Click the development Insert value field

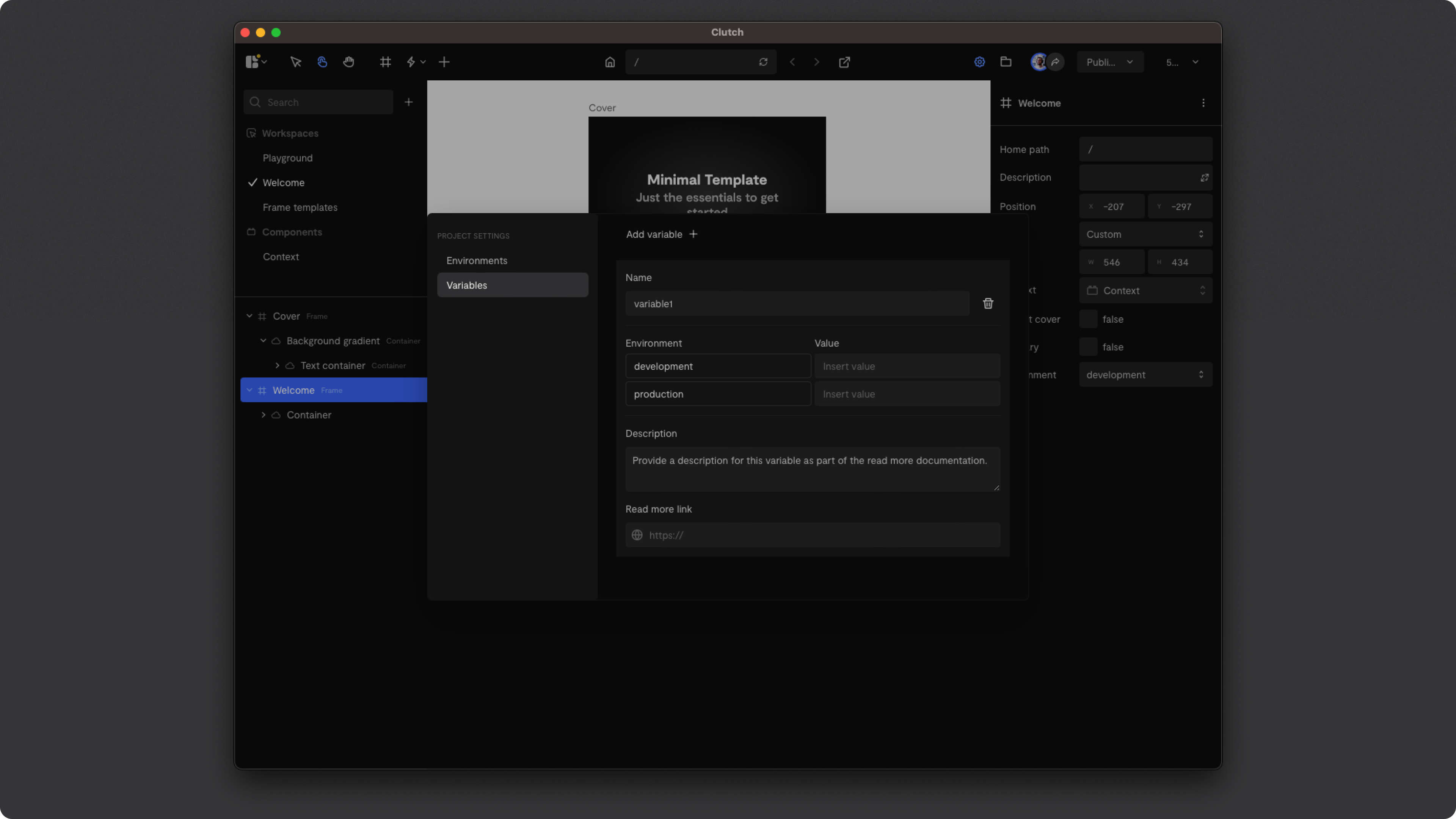(907, 366)
